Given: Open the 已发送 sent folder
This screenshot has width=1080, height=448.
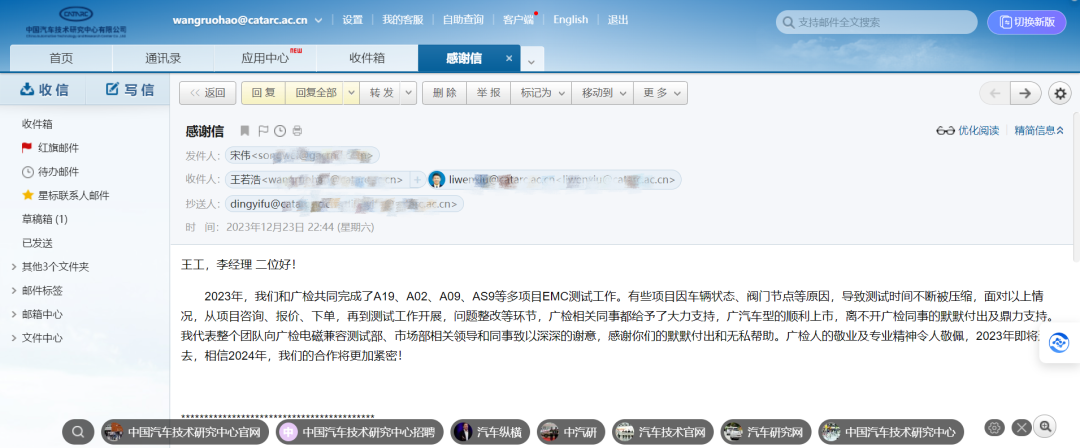Looking at the screenshot, I should 37,243.
